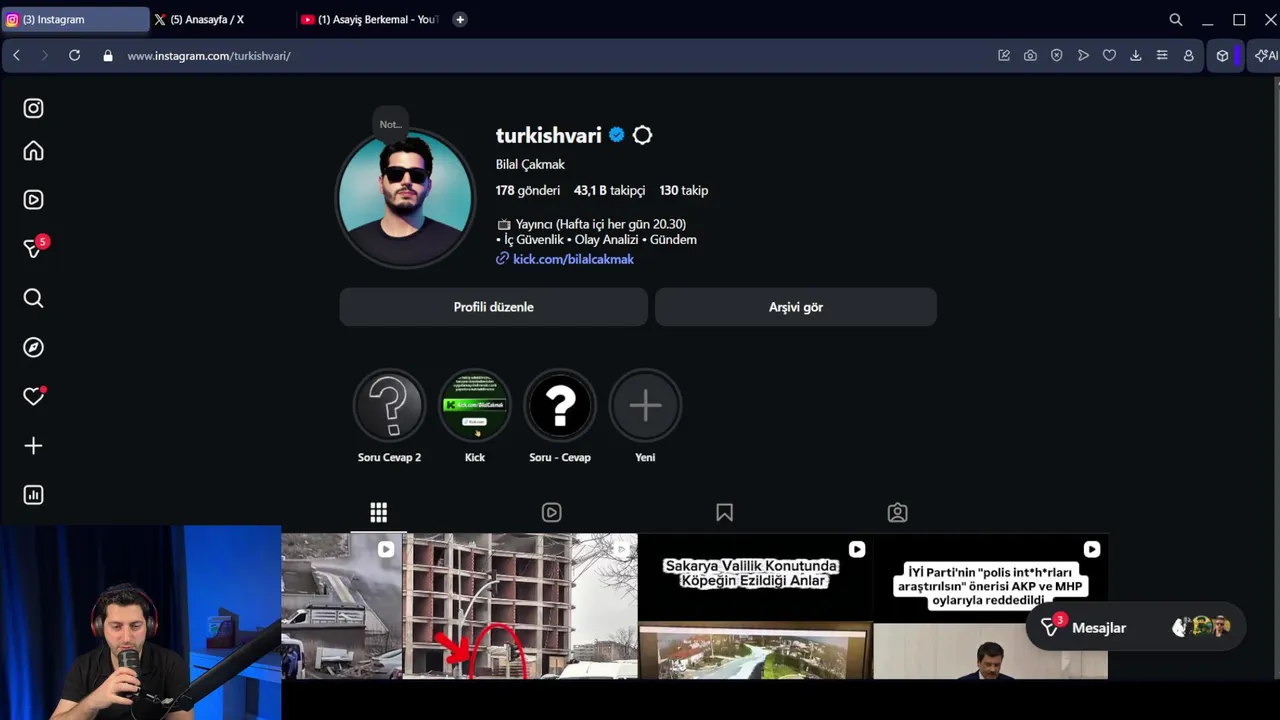Show the saved posts bookmark tab
Viewport: 1280px width, 720px height.
[x=724, y=513]
